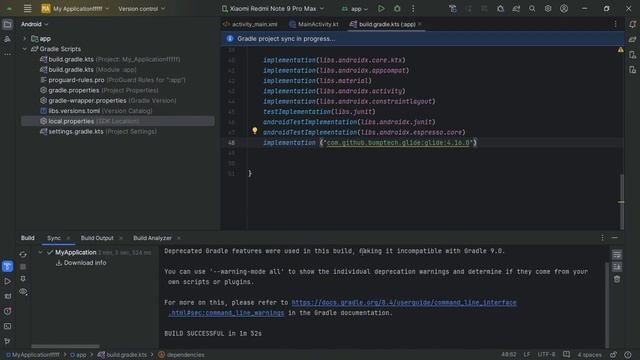The image size is (640, 360).
Task: Click the UTF-8 encoding status entry
Action: click(546, 355)
